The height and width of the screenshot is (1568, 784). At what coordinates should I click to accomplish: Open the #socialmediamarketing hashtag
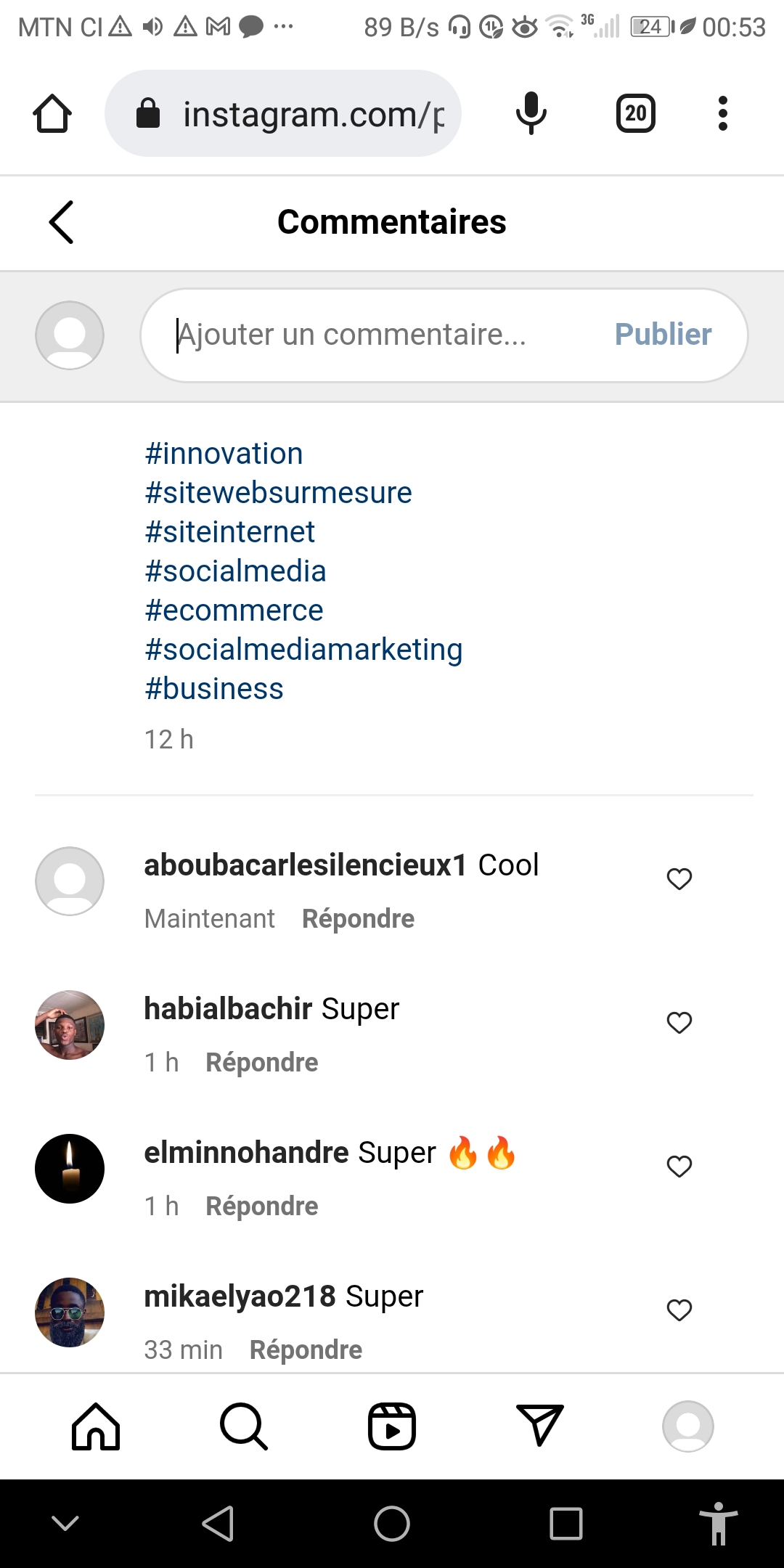[303, 650]
